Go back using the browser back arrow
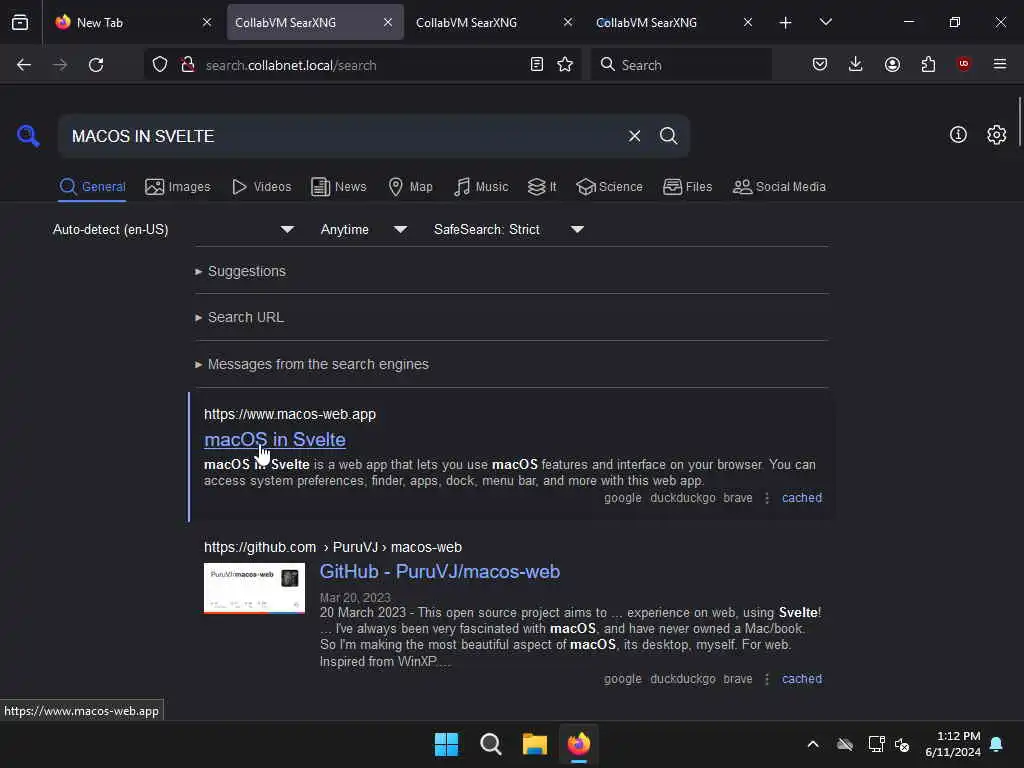 [24, 65]
